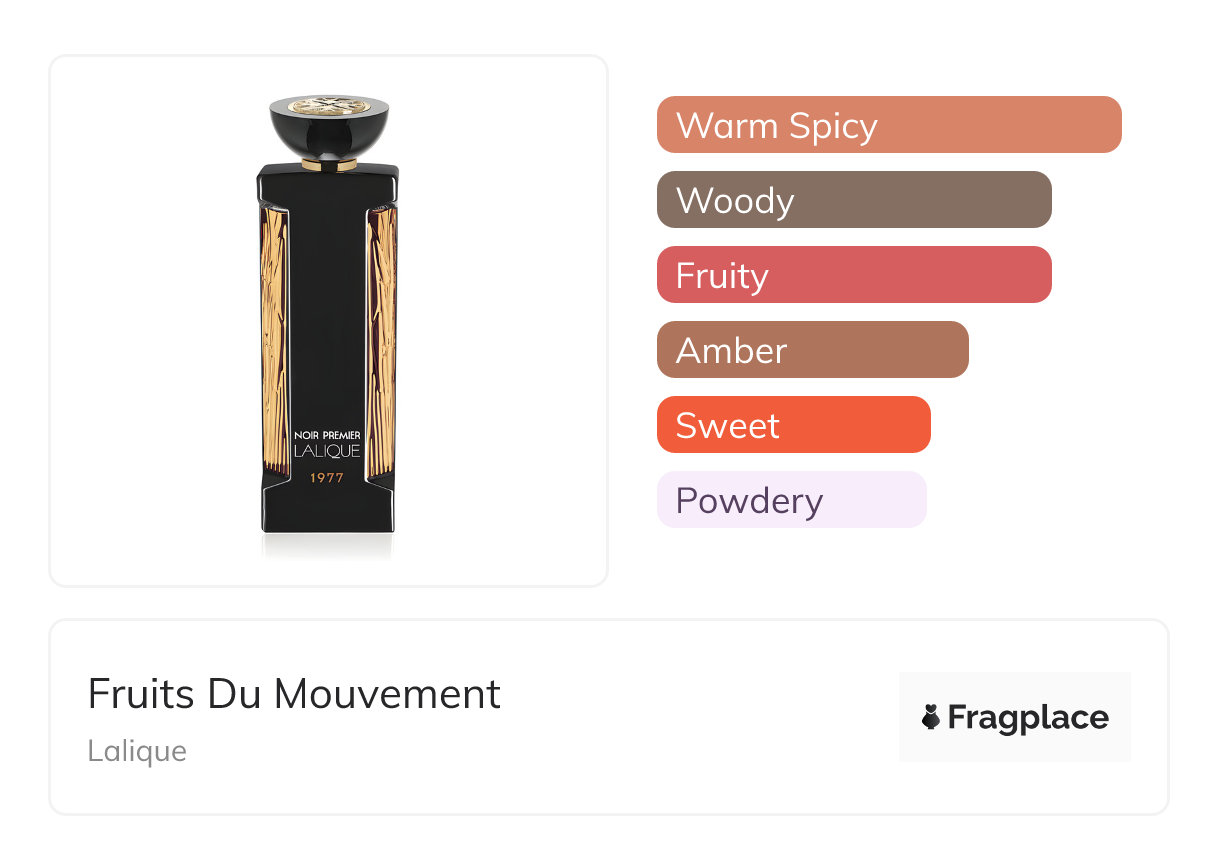Click the Fragplace wordmark text

coord(1028,718)
